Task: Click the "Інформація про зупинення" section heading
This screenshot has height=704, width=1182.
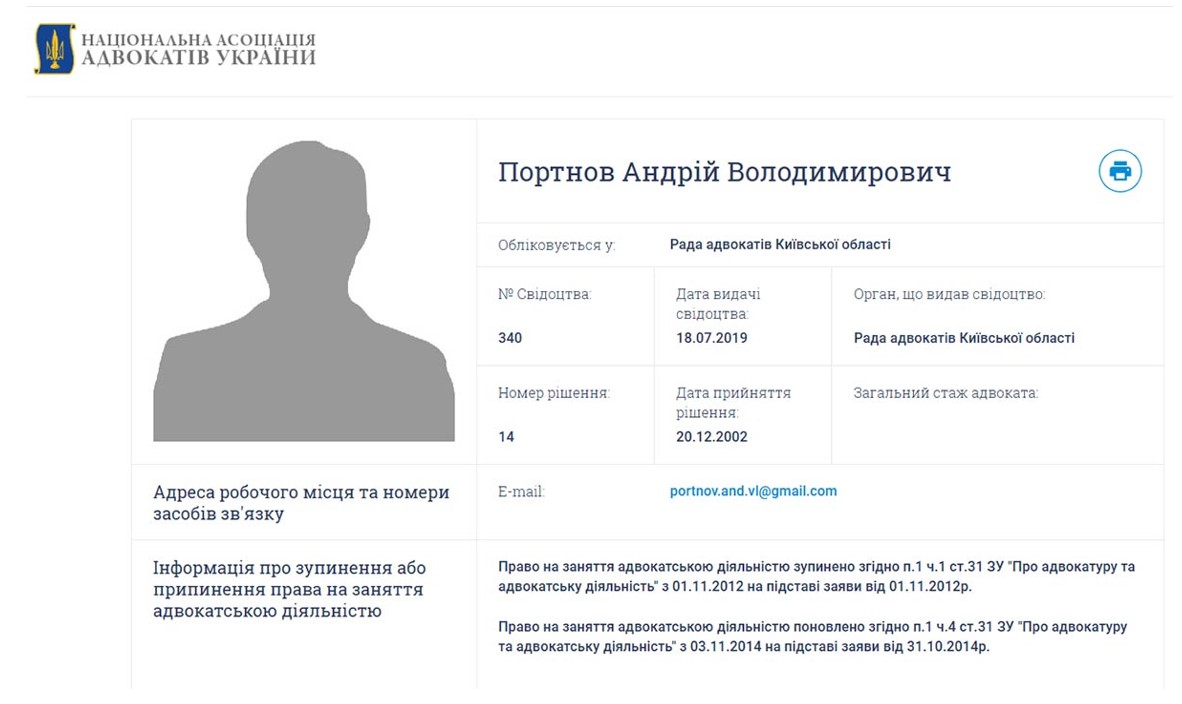Action: 288,589
